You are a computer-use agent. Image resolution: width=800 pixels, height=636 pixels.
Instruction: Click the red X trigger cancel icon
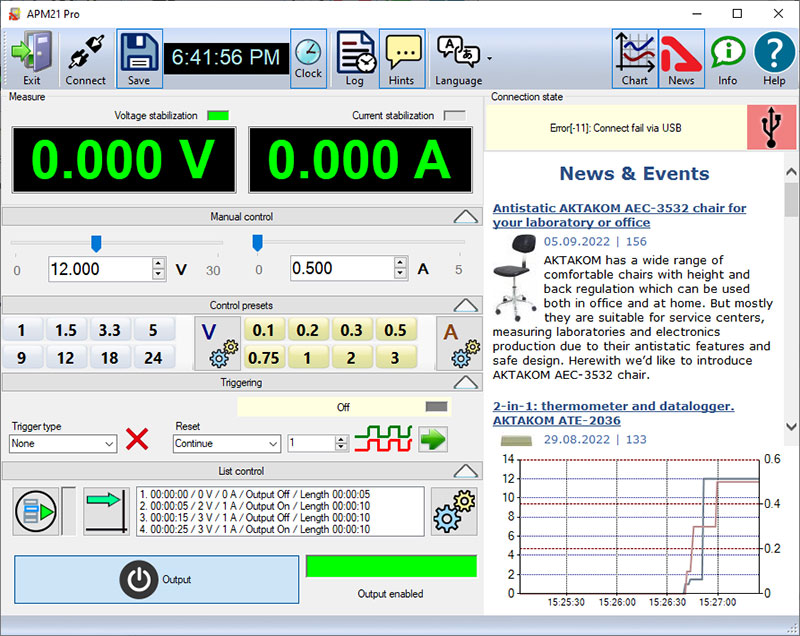[x=137, y=440]
